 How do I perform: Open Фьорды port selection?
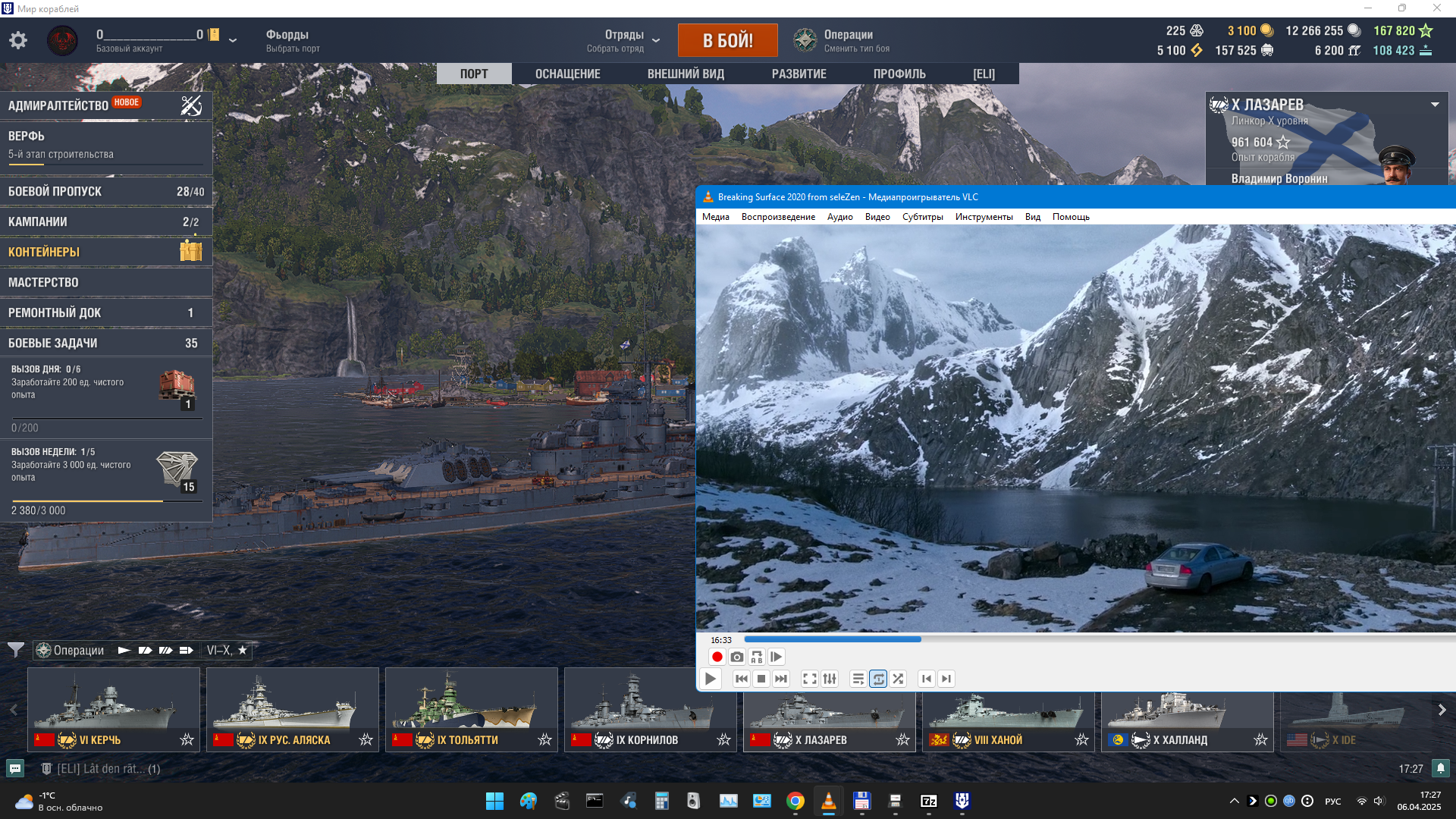(x=293, y=40)
